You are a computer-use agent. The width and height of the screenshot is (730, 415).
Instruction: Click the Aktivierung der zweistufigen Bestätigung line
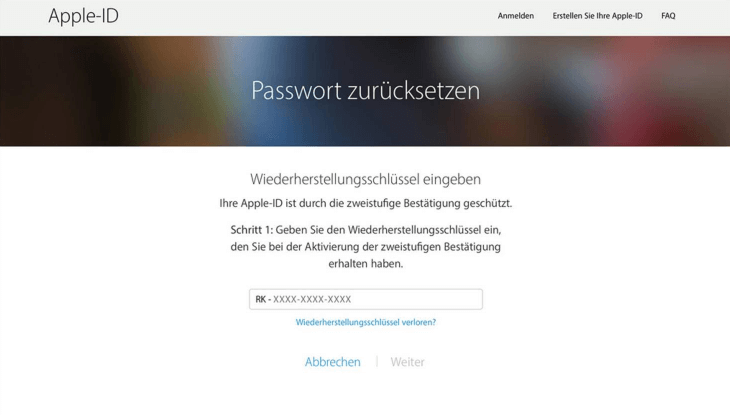365,247
